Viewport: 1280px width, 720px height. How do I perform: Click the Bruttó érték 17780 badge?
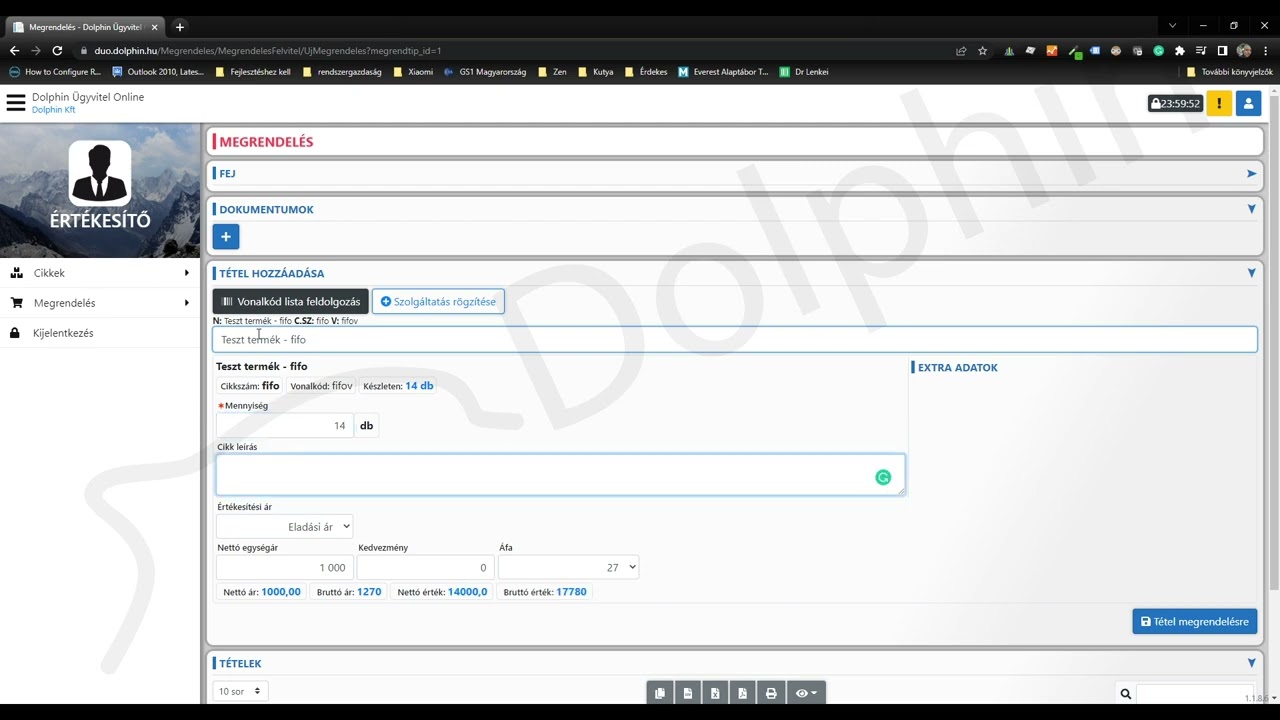pos(545,592)
